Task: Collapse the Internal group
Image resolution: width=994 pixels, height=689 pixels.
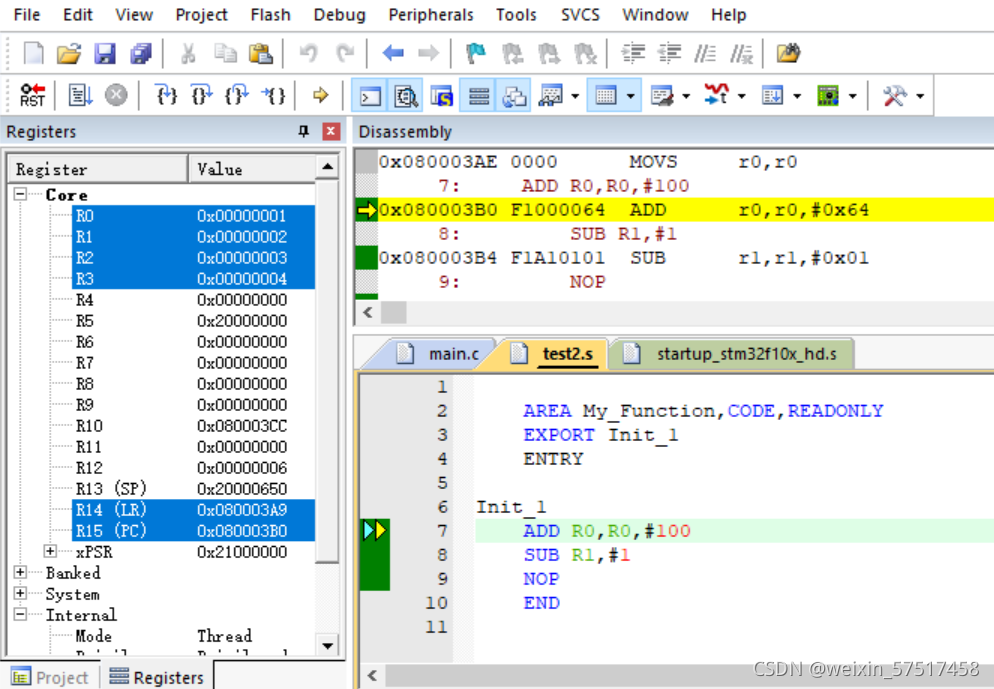Action: coord(20,614)
